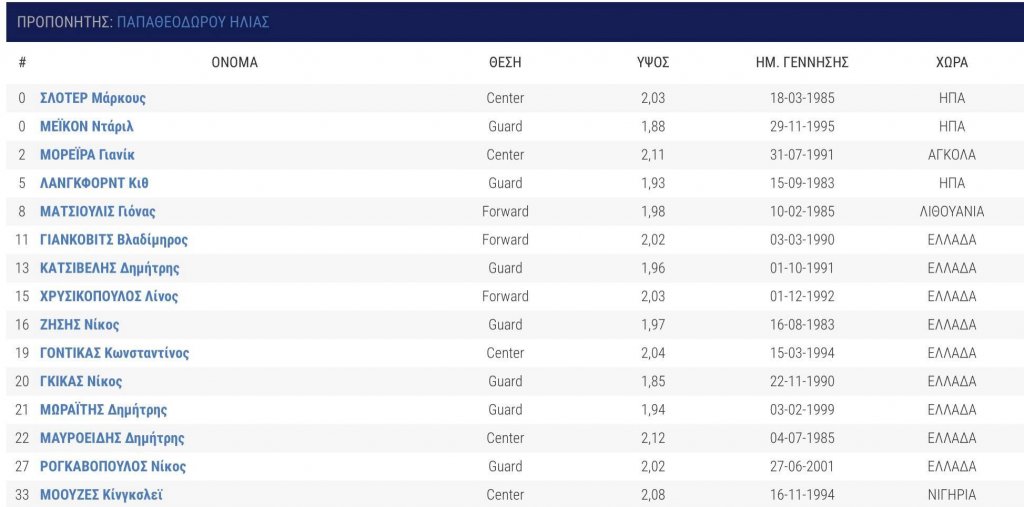Click ΖΗΣΗΣ Νίκος name link

pyautogui.click(x=80, y=325)
